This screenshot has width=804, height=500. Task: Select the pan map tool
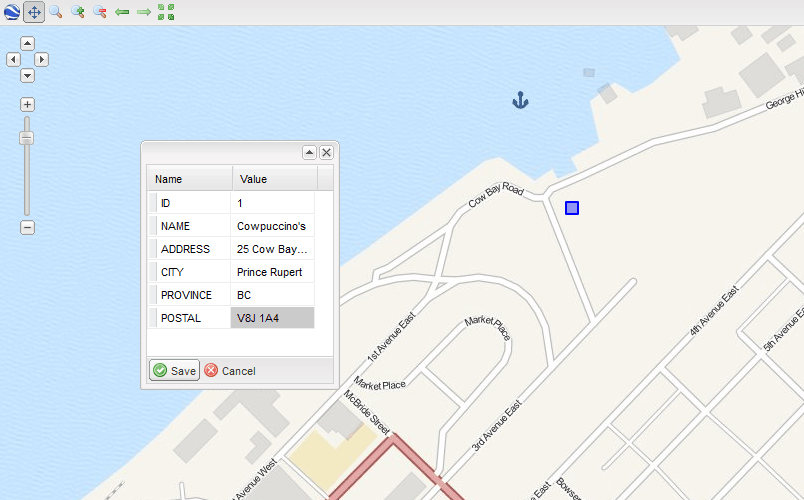coord(34,12)
